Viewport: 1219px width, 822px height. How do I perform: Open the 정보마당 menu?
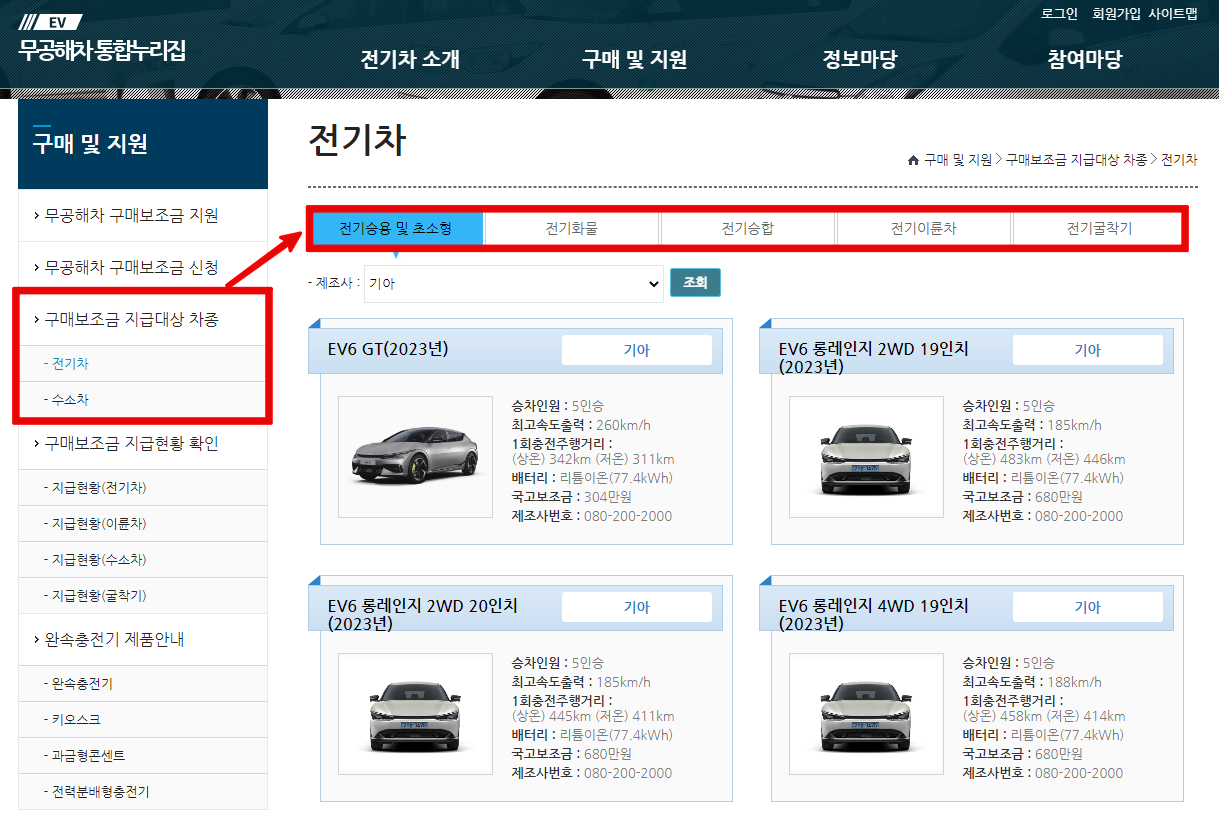pos(862,60)
